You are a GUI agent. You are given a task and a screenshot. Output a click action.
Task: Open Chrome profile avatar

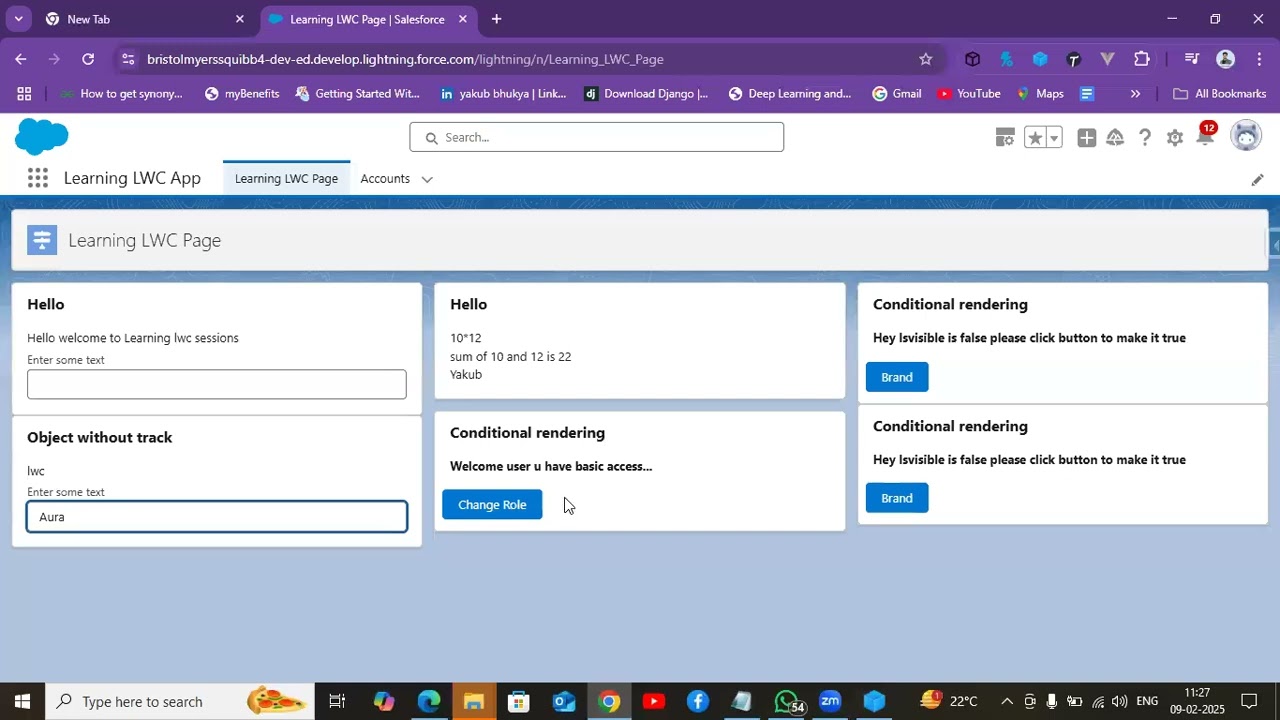pyautogui.click(x=1225, y=59)
